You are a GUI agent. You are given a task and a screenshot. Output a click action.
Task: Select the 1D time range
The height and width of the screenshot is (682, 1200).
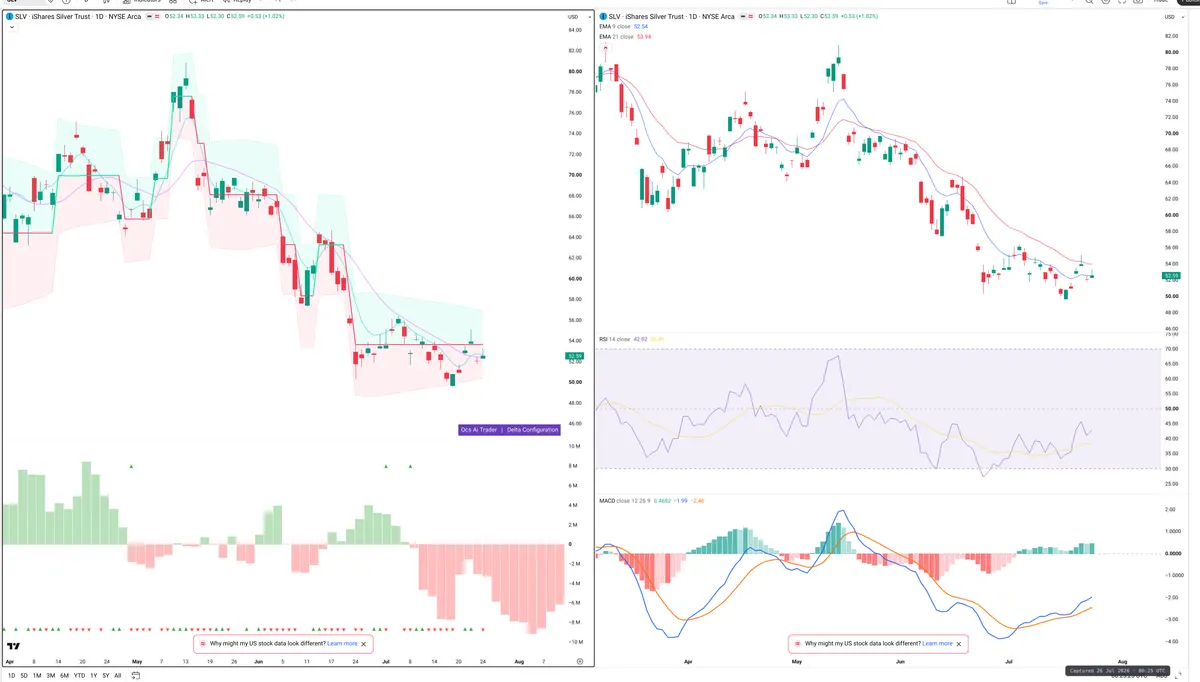(x=12, y=676)
